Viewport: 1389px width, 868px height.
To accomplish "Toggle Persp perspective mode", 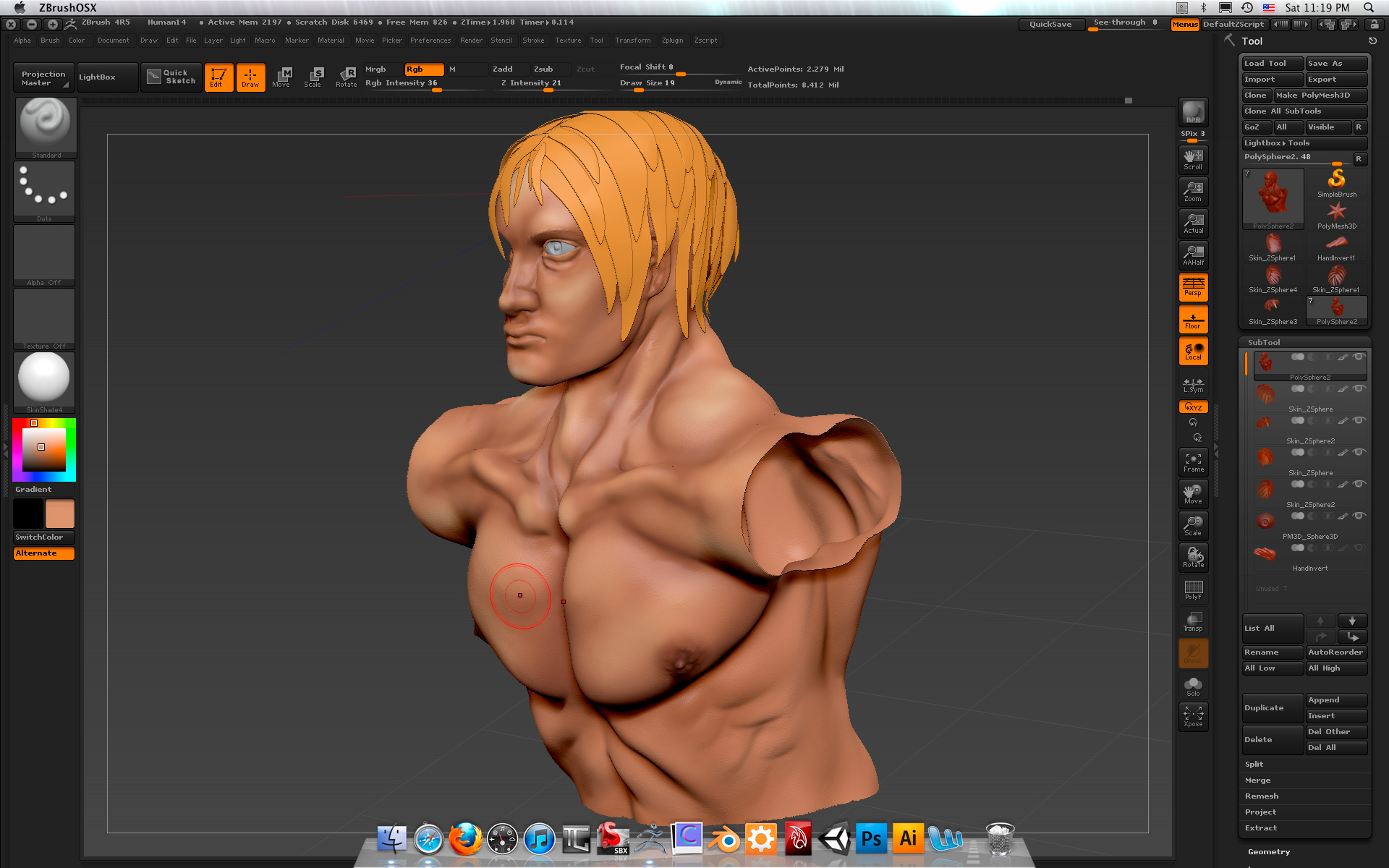I will [1193, 287].
